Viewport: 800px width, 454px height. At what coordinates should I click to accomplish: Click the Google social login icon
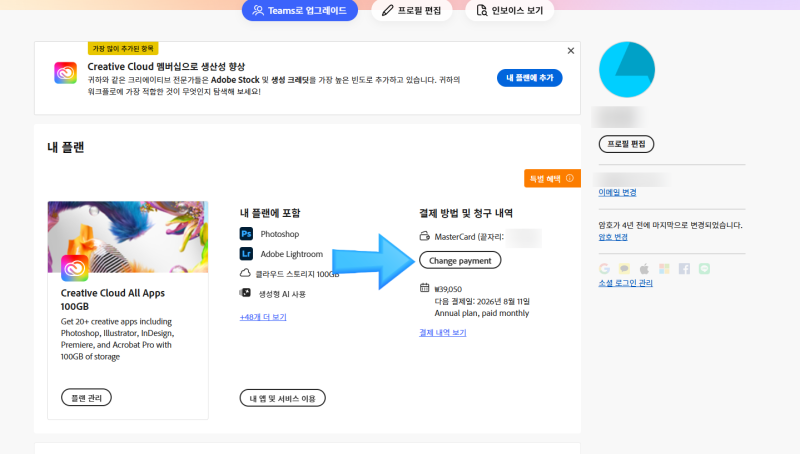605,269
